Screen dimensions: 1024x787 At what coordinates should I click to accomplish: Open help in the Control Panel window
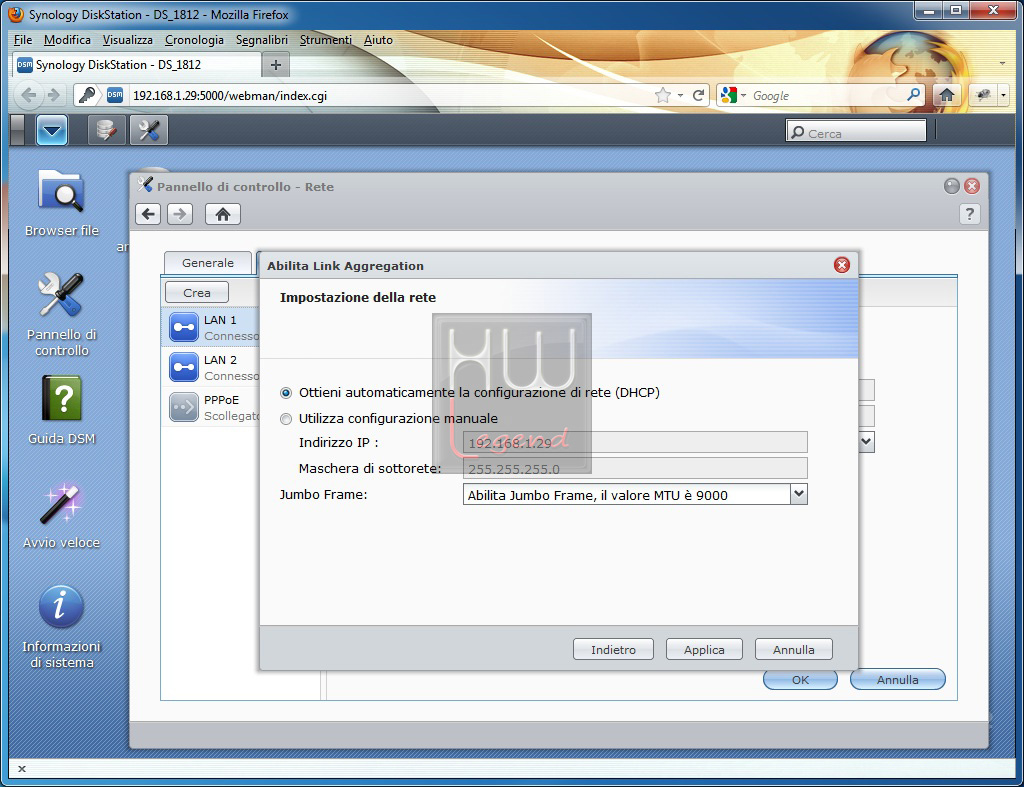pos(970,214)
